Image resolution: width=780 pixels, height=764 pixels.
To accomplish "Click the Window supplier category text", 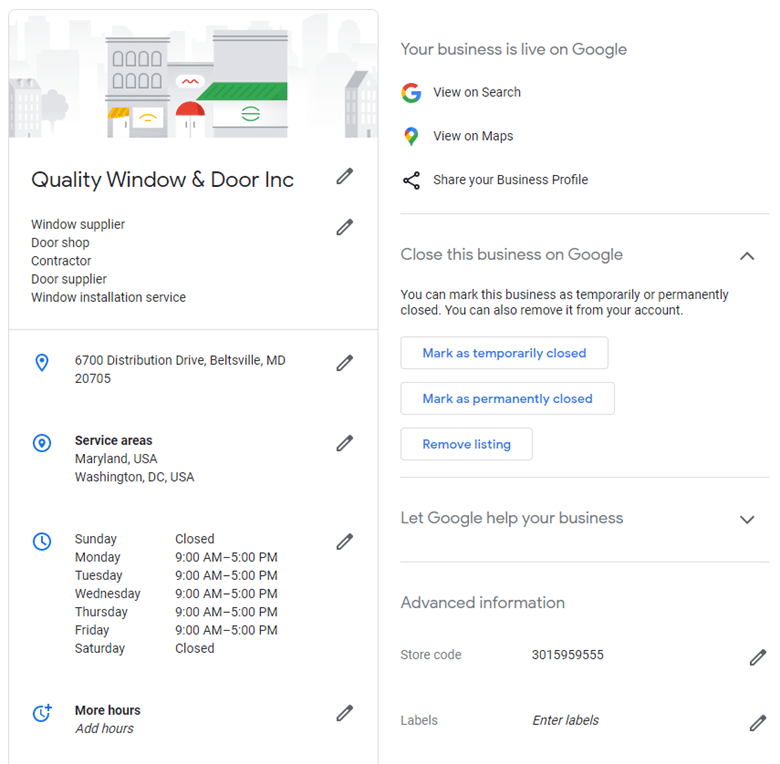I will click(x=78, y=224).
